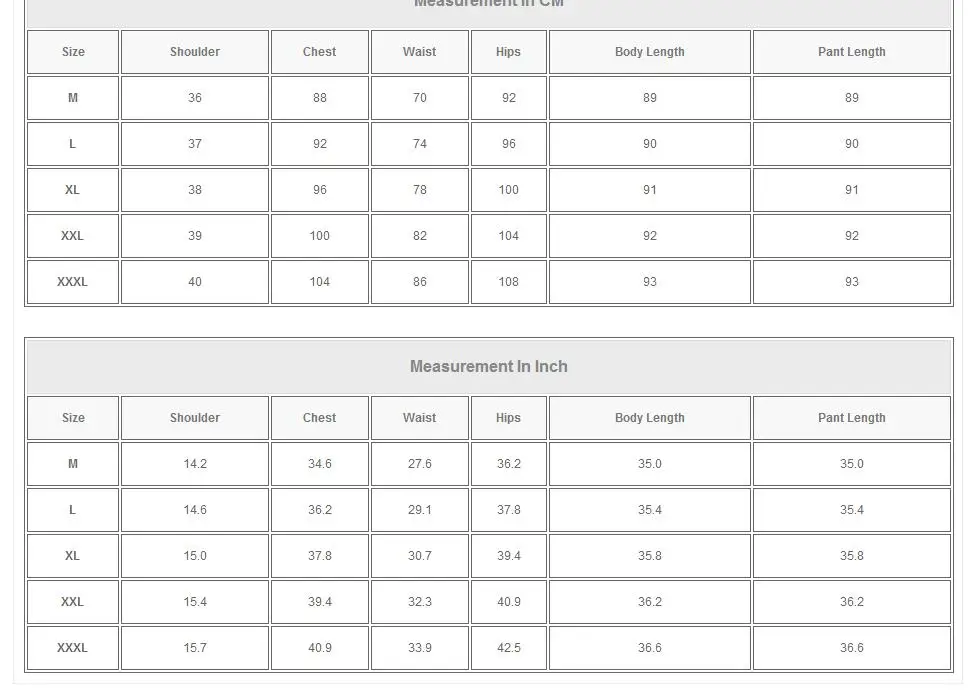Image resolution: width=979 pixels, height=696 pixels.
Task: Click the Hips header in CM table
Action: 509,52
